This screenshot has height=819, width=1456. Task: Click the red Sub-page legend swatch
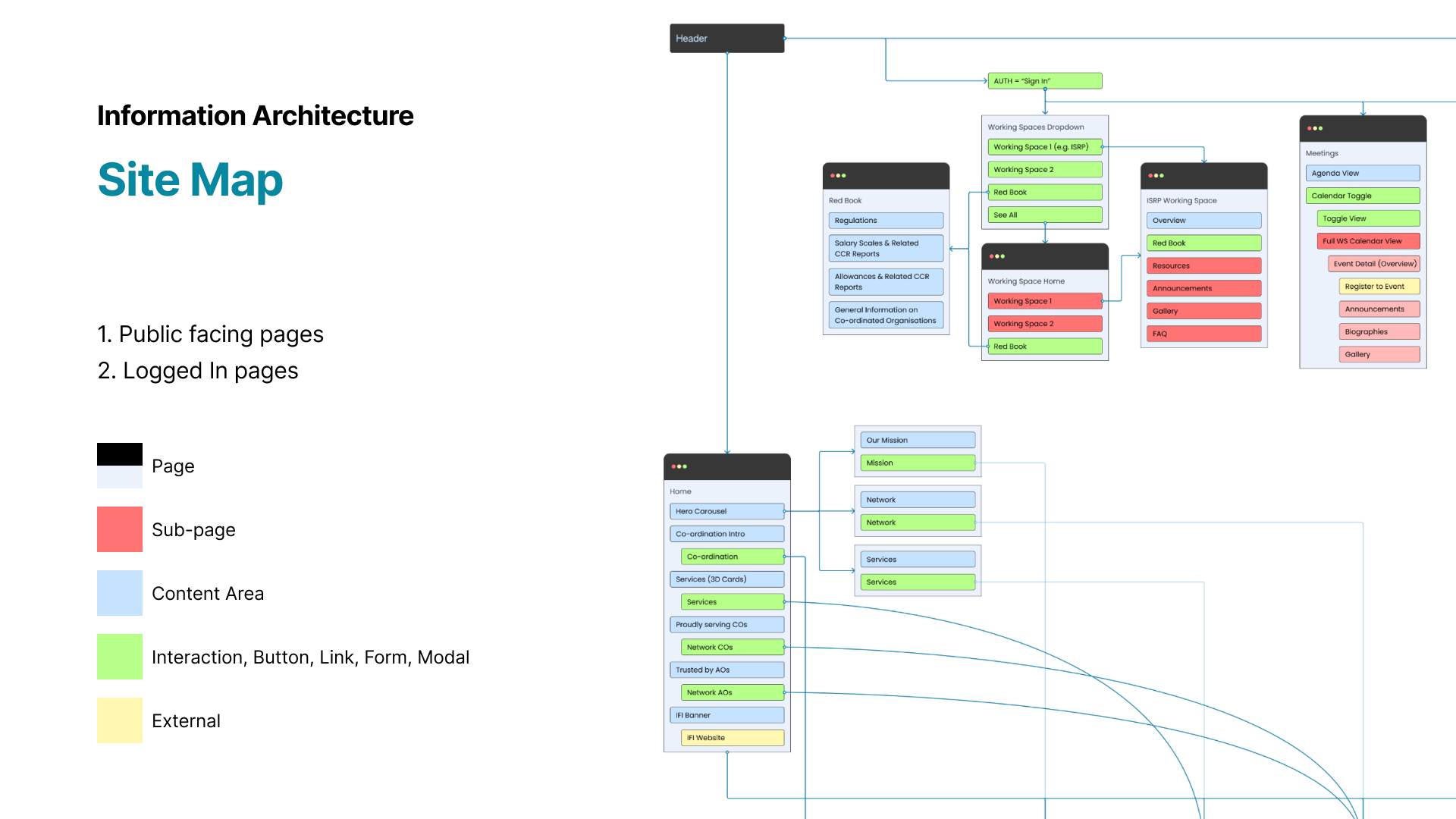pos(119,529)
